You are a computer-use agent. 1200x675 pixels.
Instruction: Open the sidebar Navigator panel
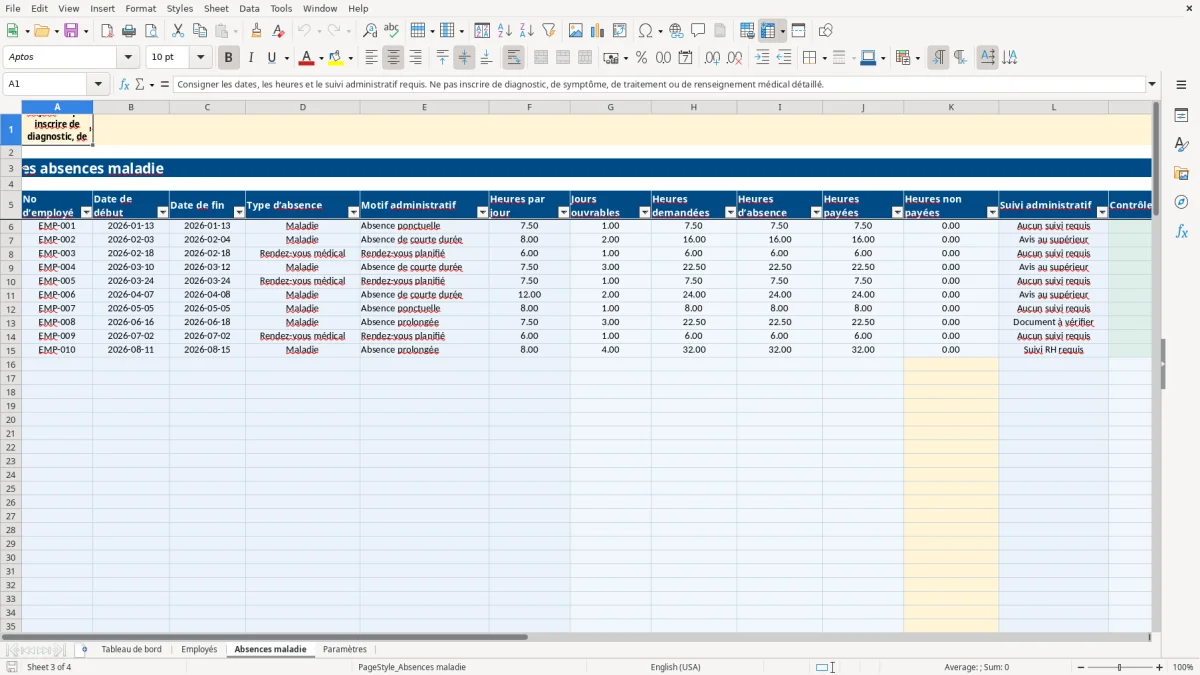(x=1181, y=202)
